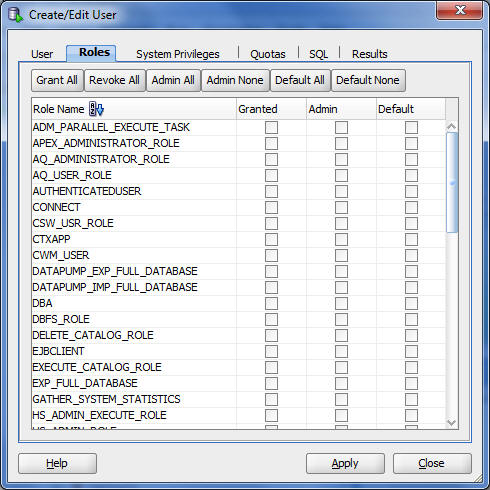Click the Default All button
Viewport: 490px width, 490px height.
click(x=300, y=80)
